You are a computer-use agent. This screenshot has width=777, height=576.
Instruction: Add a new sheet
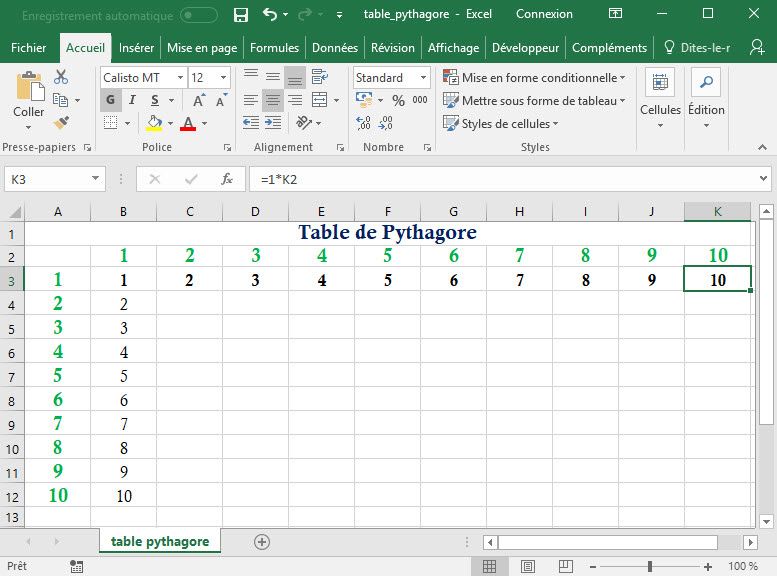(x=262, y=542)
